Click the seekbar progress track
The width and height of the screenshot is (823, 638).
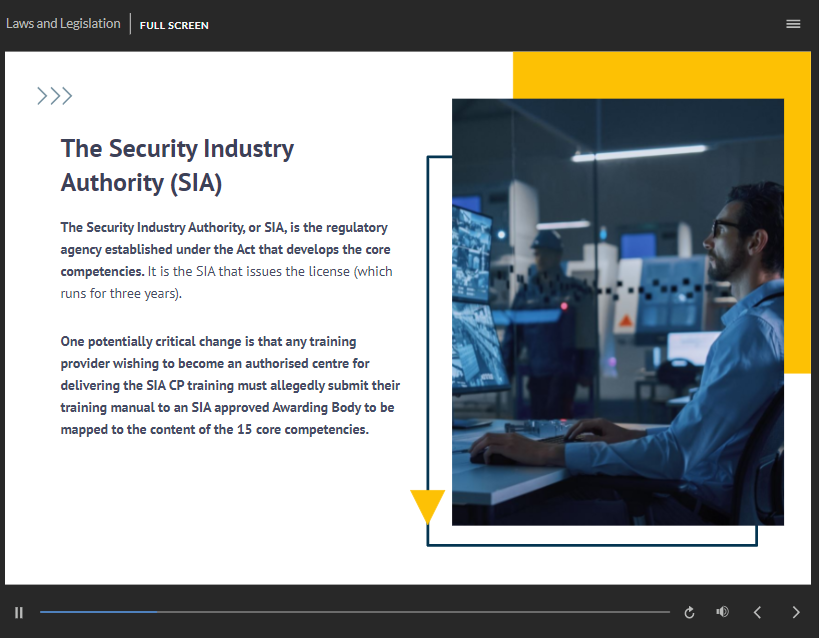point(355,612)
